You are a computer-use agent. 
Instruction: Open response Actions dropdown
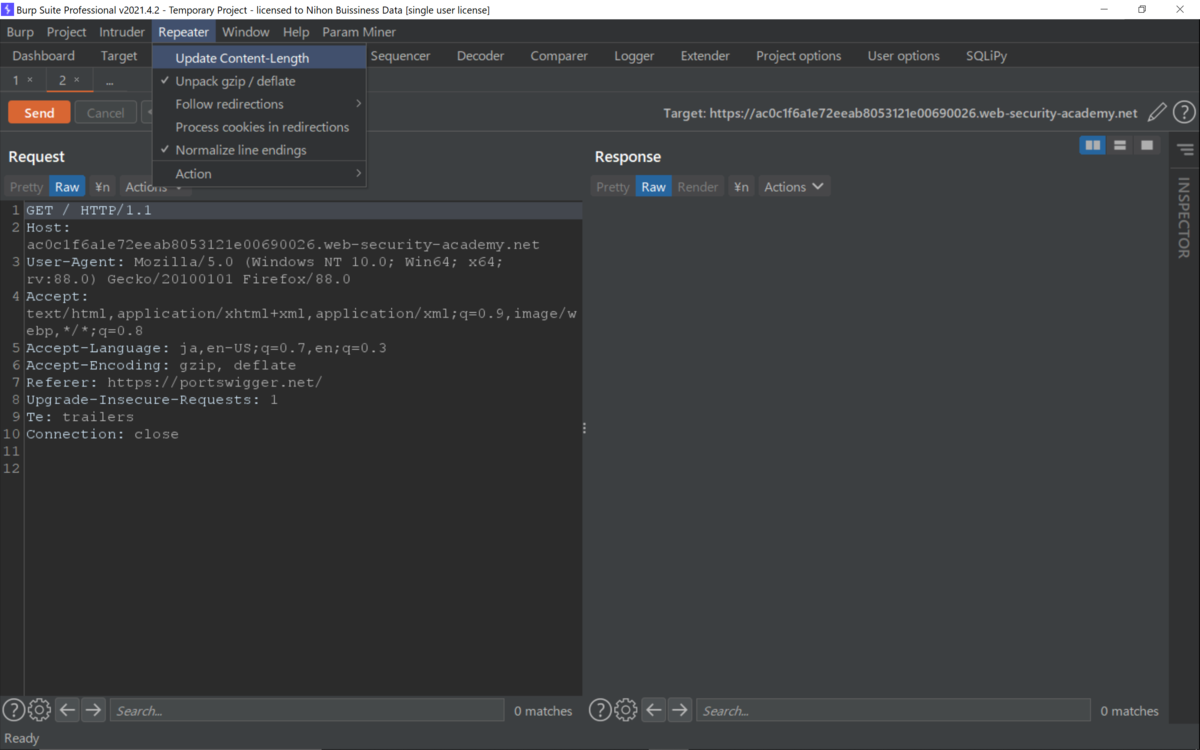794,187
